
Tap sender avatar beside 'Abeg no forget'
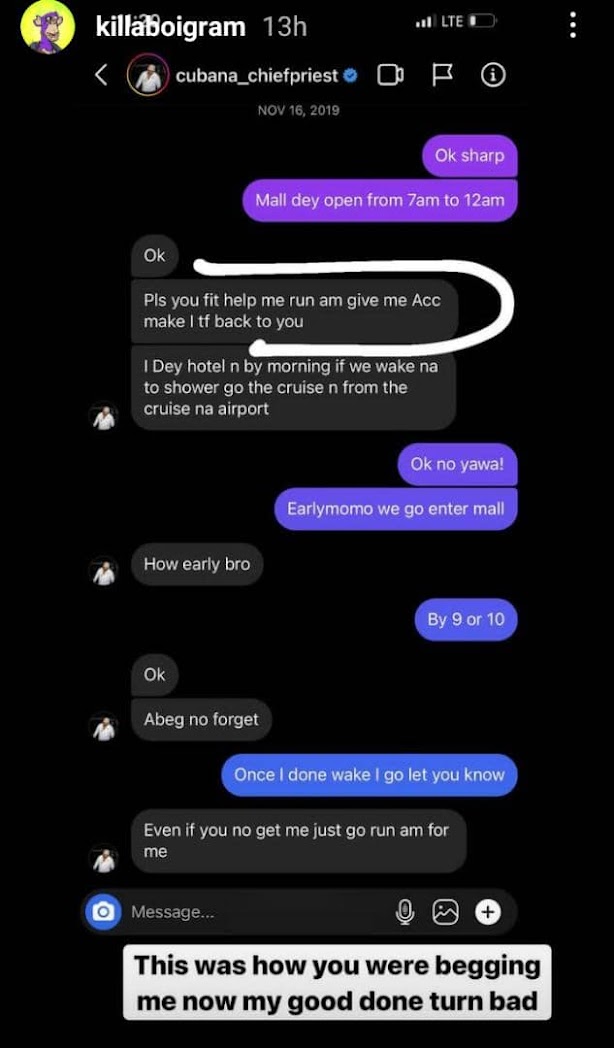(104, 726)
